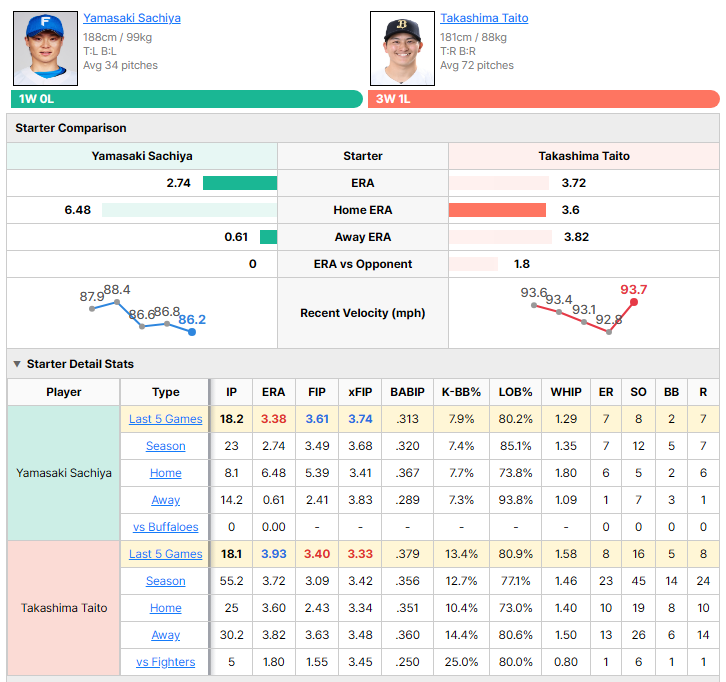Open Takashima's Home stats link

pos(166,608)
